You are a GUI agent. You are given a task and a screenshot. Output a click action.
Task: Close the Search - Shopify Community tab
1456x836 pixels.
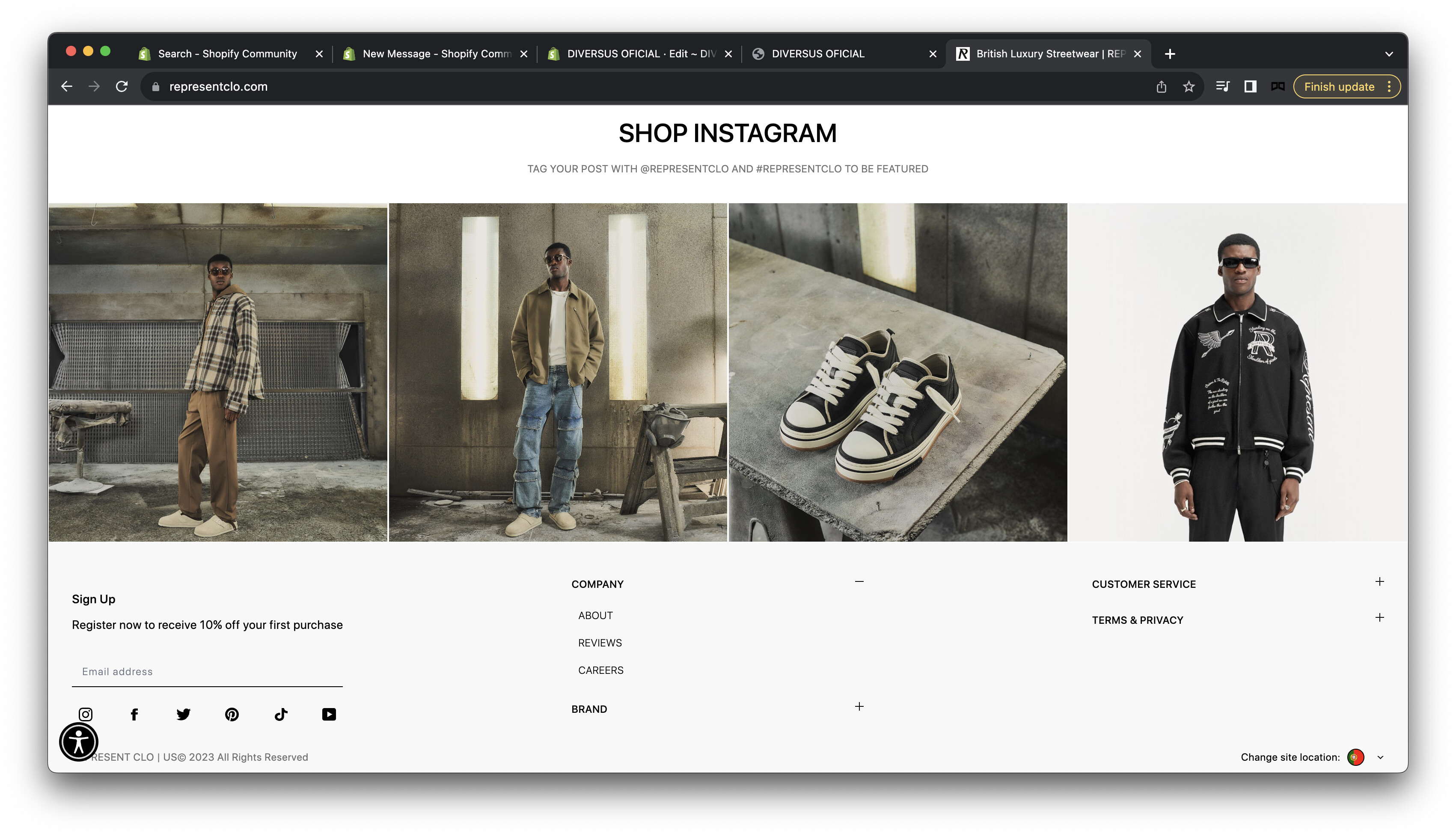(319, 54)
